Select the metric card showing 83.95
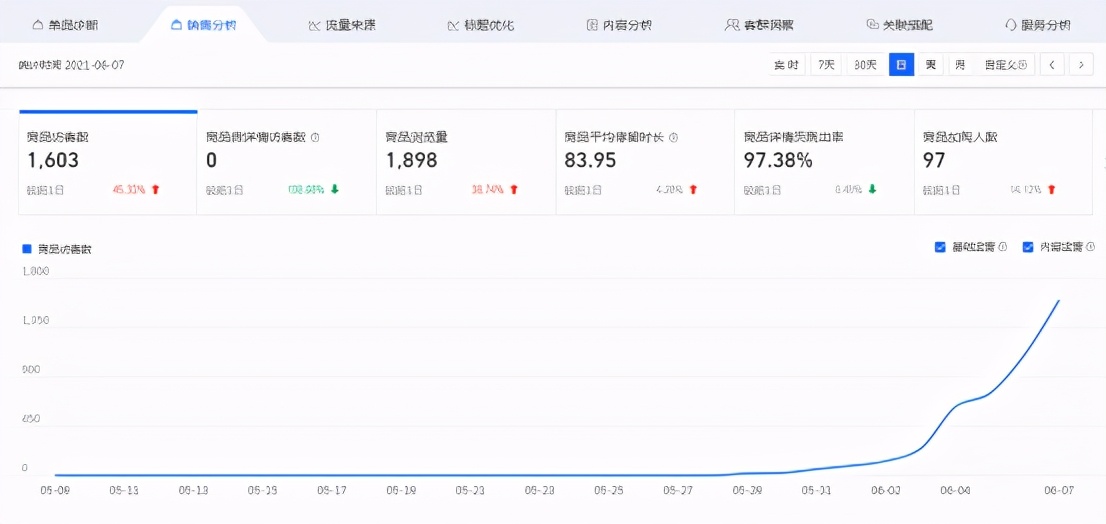This screenshot has height=524, width=1106. tap(645, 163)
